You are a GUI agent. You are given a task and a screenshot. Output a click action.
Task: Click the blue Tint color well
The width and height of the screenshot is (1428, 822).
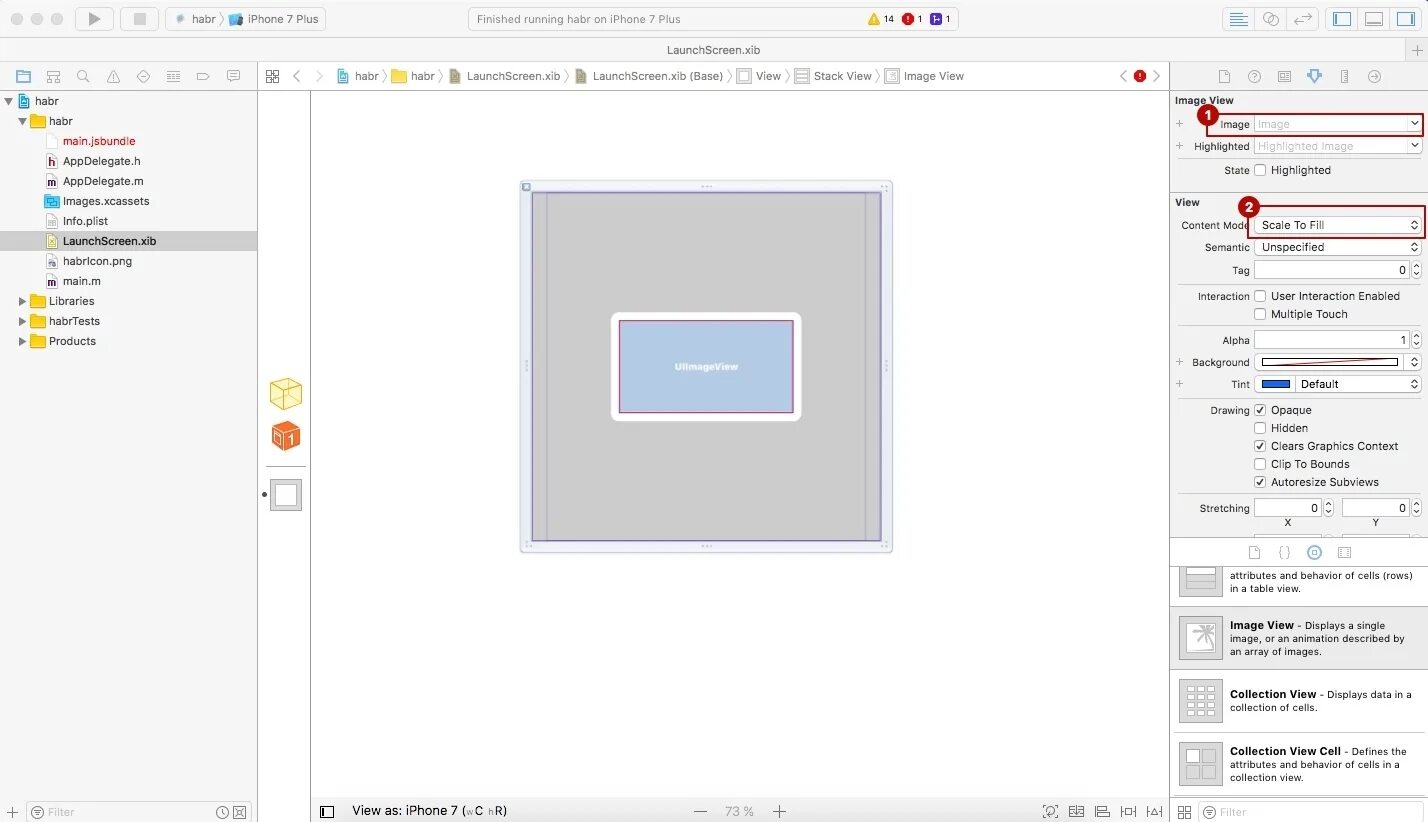pyautogui.click(x=1275, y=384)
